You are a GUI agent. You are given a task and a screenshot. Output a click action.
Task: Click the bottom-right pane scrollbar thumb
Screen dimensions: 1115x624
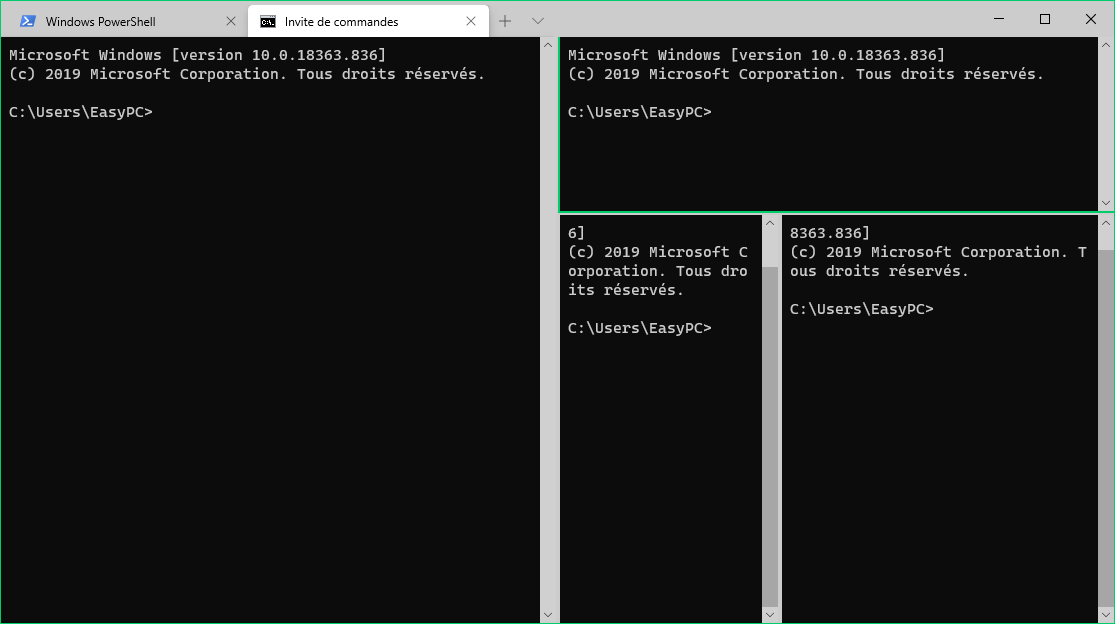(x=1106, y=428)
